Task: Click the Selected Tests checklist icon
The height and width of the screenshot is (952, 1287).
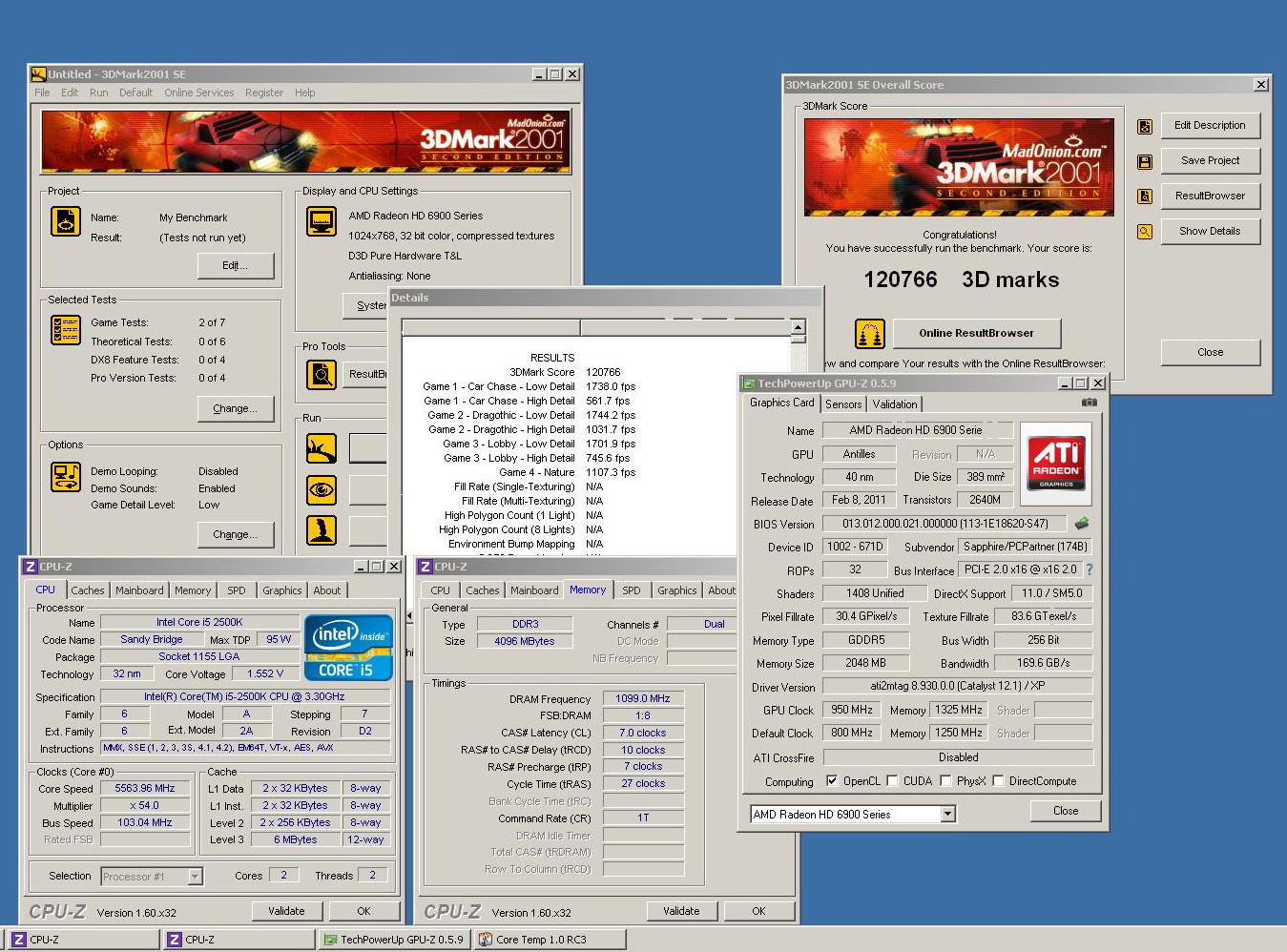Action: tap(66, 330)
